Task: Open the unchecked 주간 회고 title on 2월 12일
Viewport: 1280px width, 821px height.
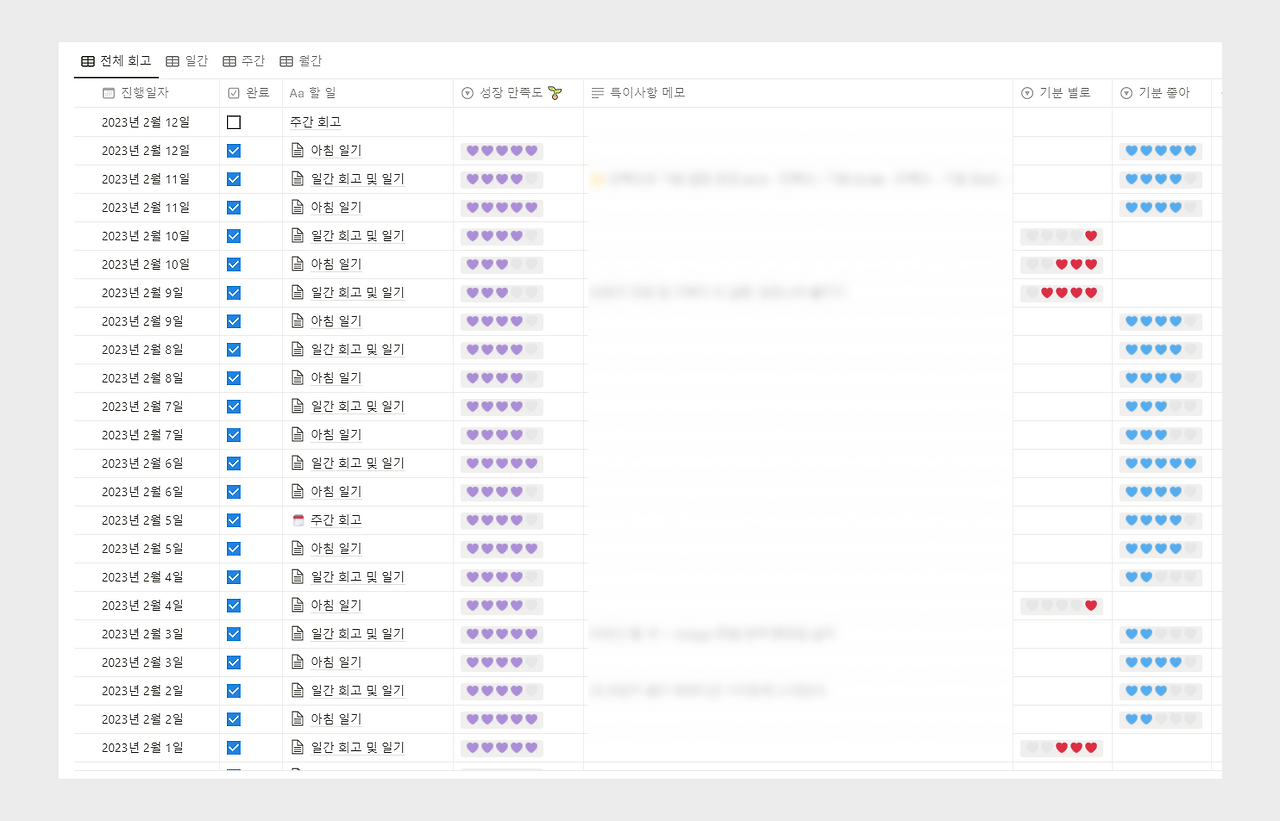Action: [x=316, y=122]
